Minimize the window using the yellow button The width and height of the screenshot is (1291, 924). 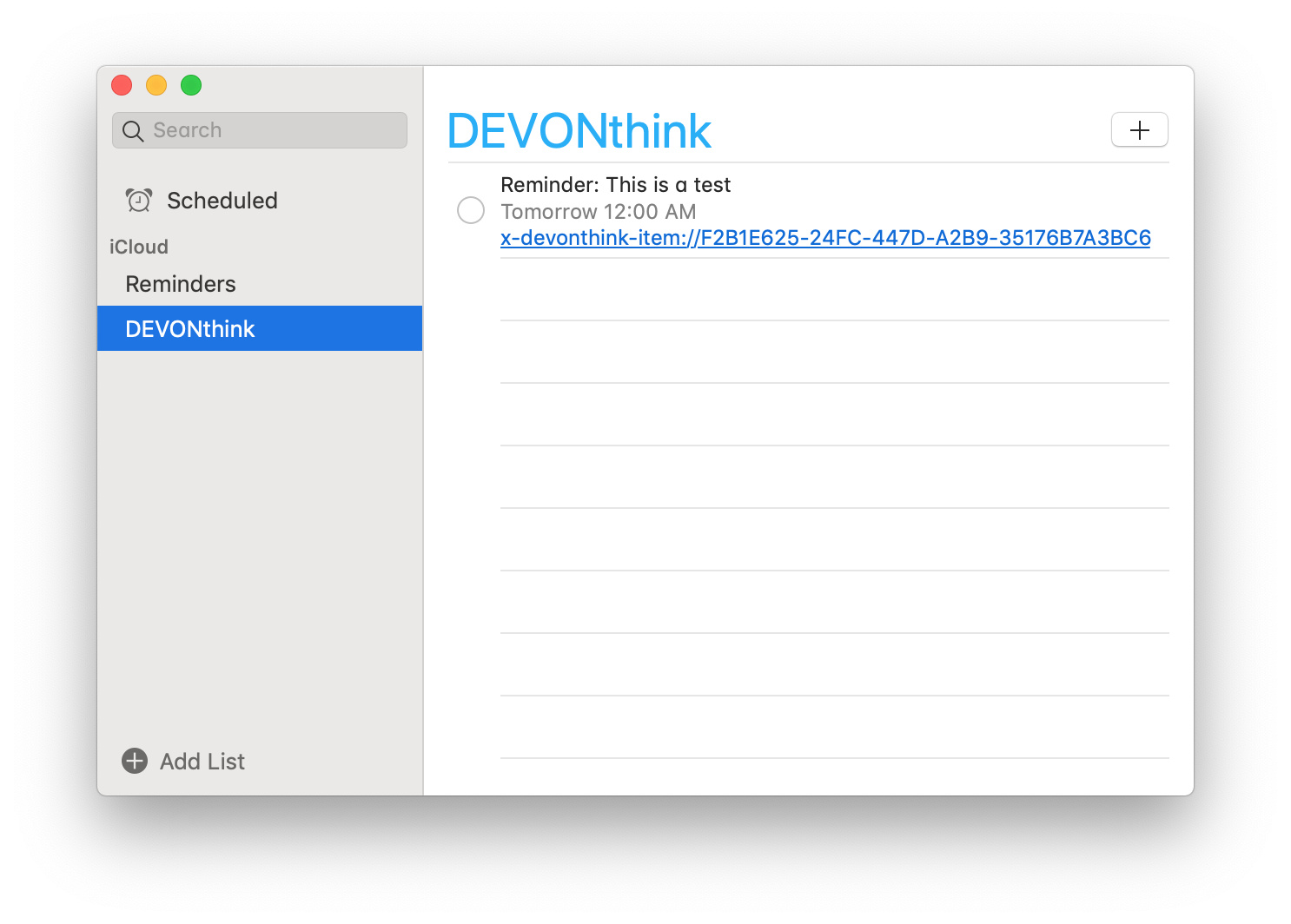point(156,85)
